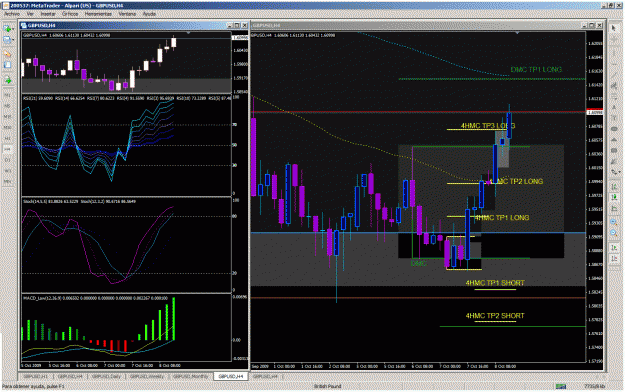Toggle the active H4 timeframe button
The image size is (625, 392).
(7, 149)
